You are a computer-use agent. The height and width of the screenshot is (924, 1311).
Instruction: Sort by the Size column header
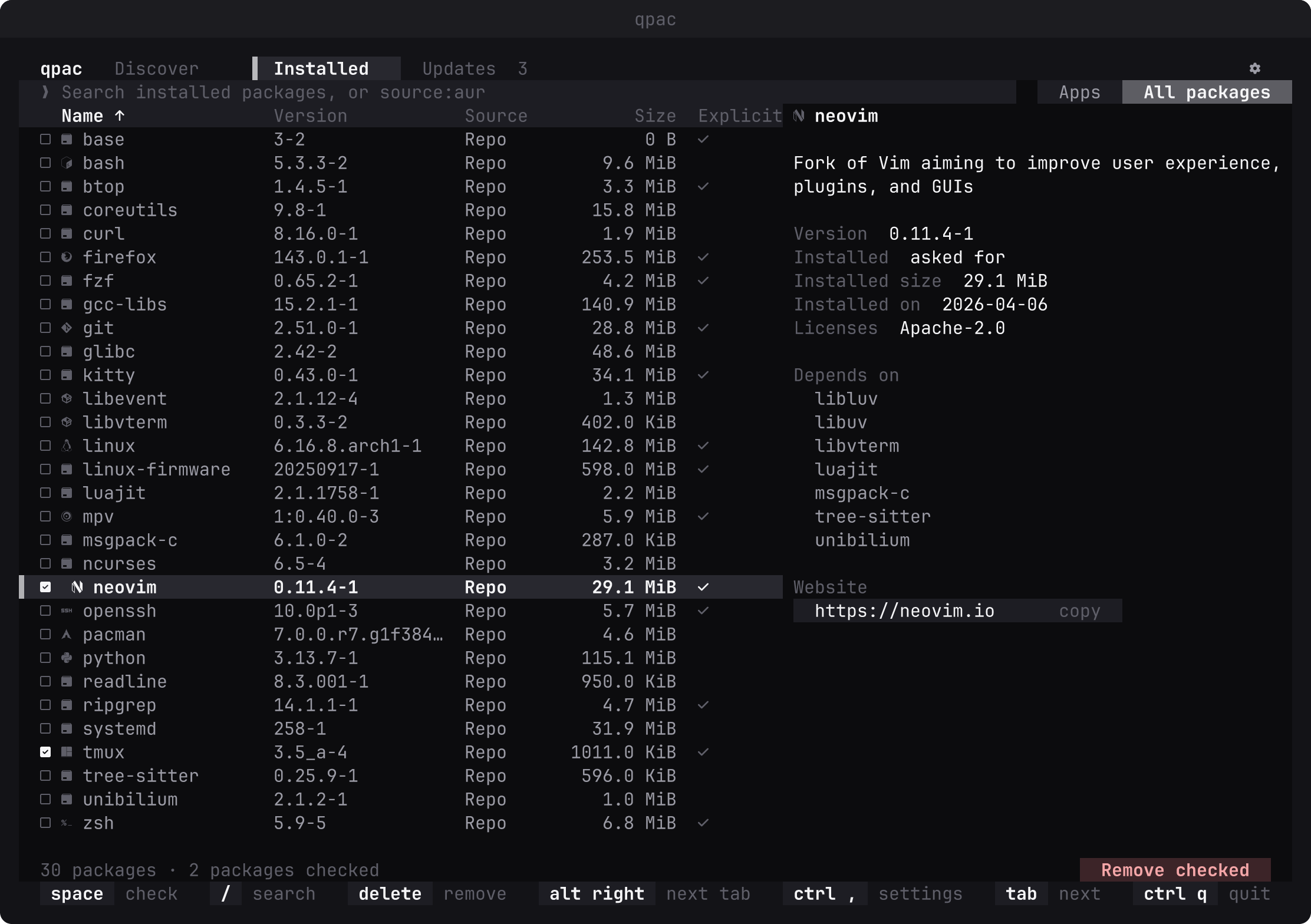[656, 115]
